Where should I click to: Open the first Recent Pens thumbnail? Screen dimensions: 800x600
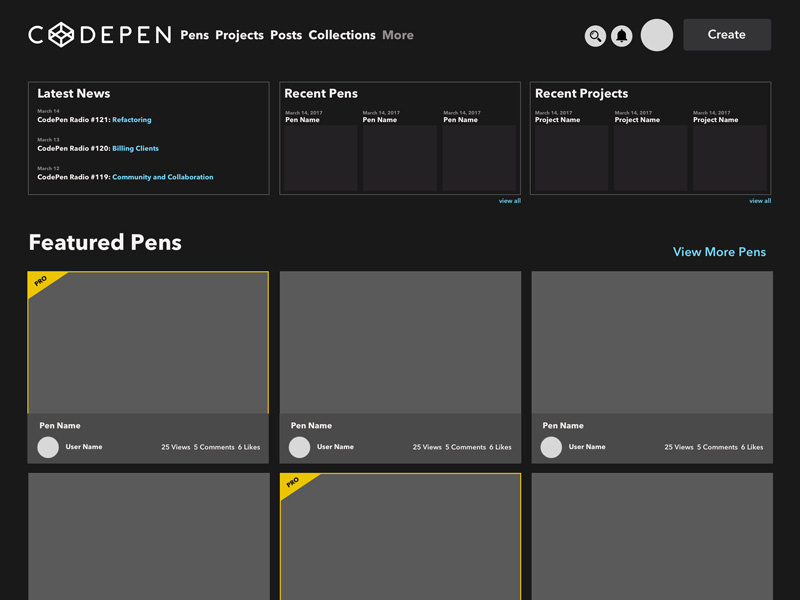point(320,157)
